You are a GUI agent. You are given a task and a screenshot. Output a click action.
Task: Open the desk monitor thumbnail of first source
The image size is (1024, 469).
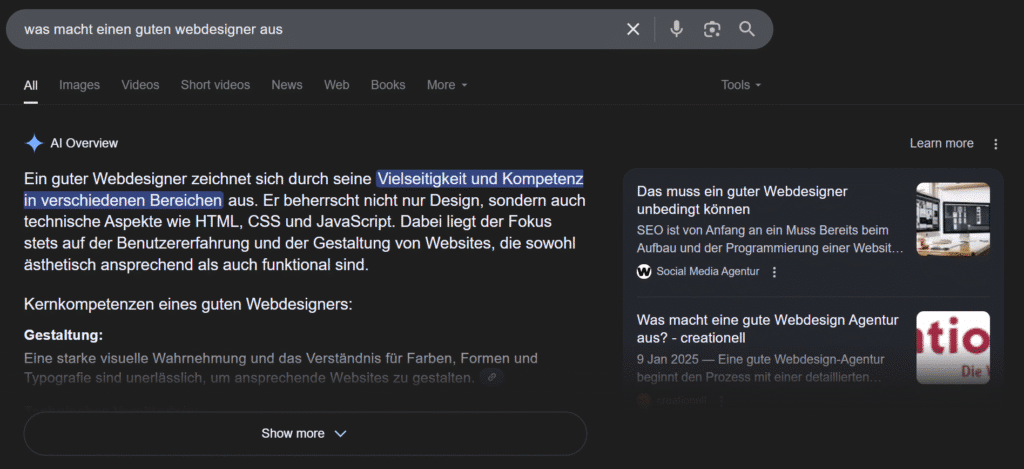[953, 219]
